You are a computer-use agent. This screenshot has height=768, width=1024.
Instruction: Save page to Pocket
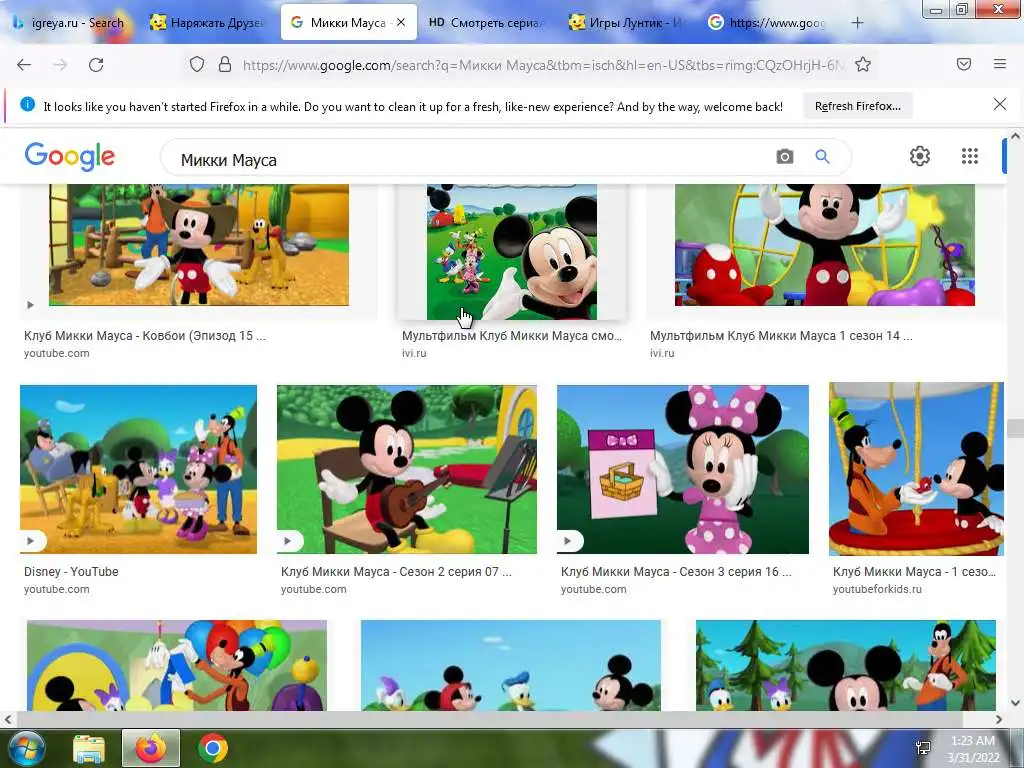point(964,64)
